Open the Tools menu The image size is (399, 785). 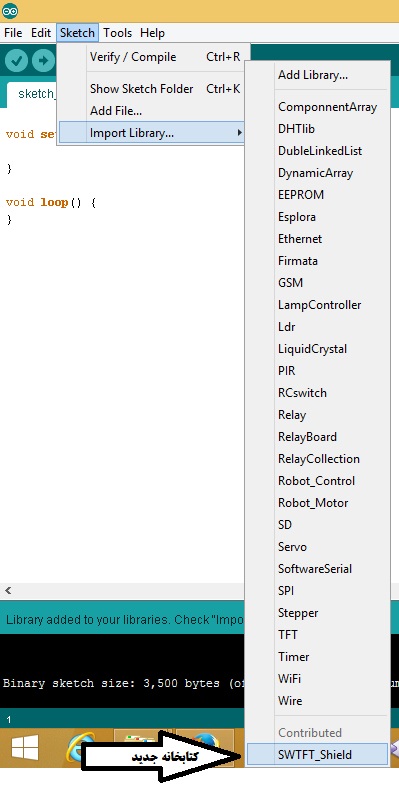118,33
